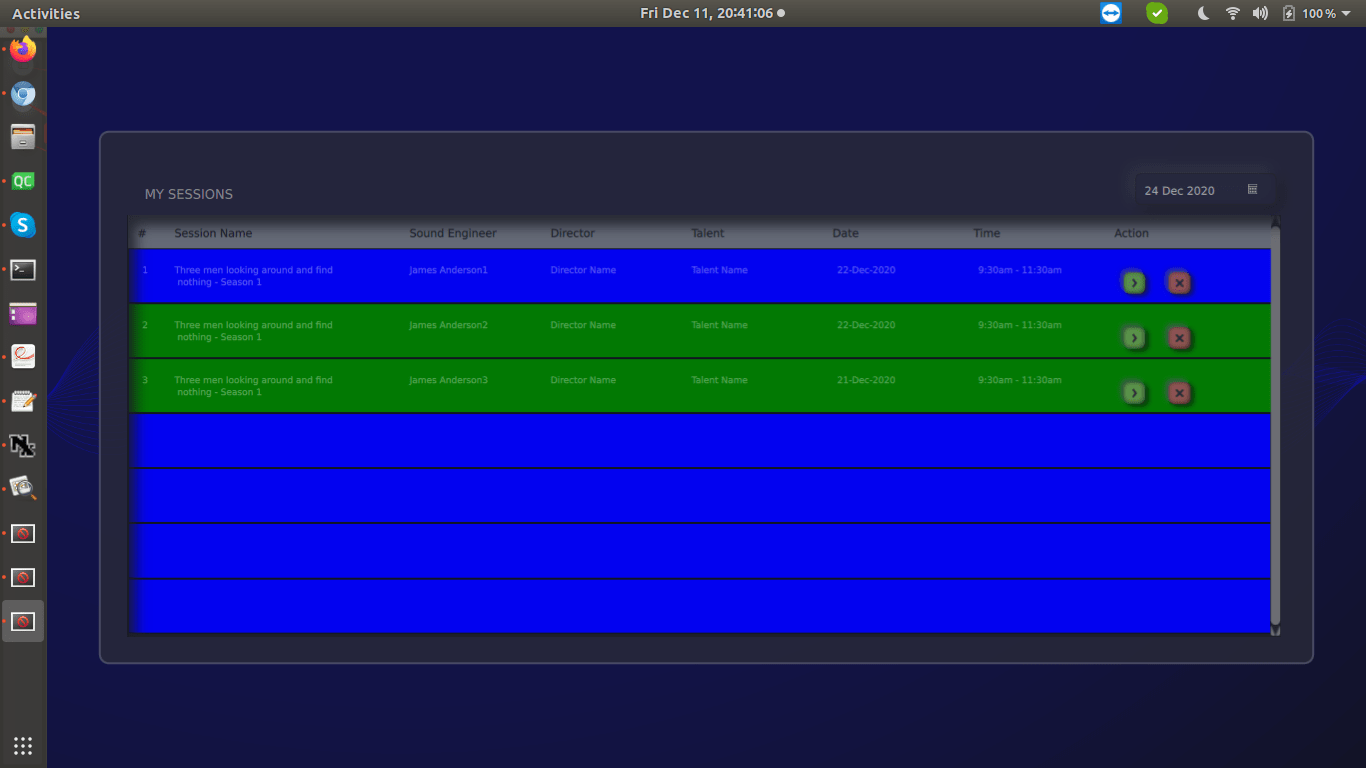
Task: Start the Terminal from the dock
Action: pyautogui.click(x=22, y=269)
